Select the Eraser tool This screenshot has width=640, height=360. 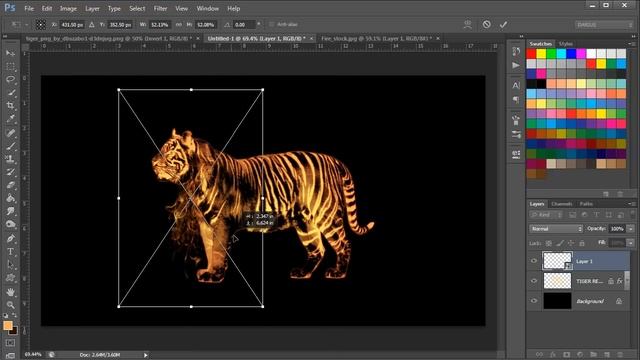pos(10,185)
